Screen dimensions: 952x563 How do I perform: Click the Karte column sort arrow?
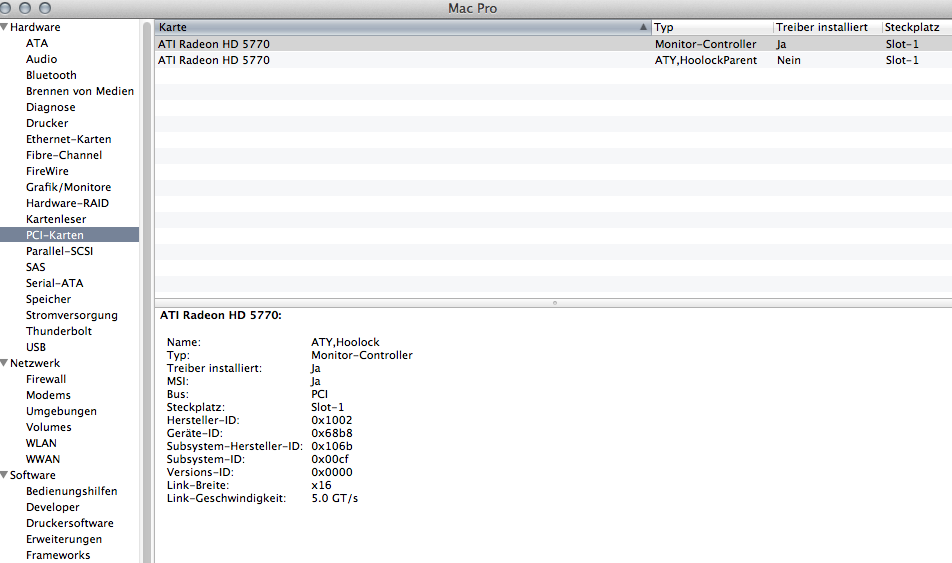tap(643, 27)
